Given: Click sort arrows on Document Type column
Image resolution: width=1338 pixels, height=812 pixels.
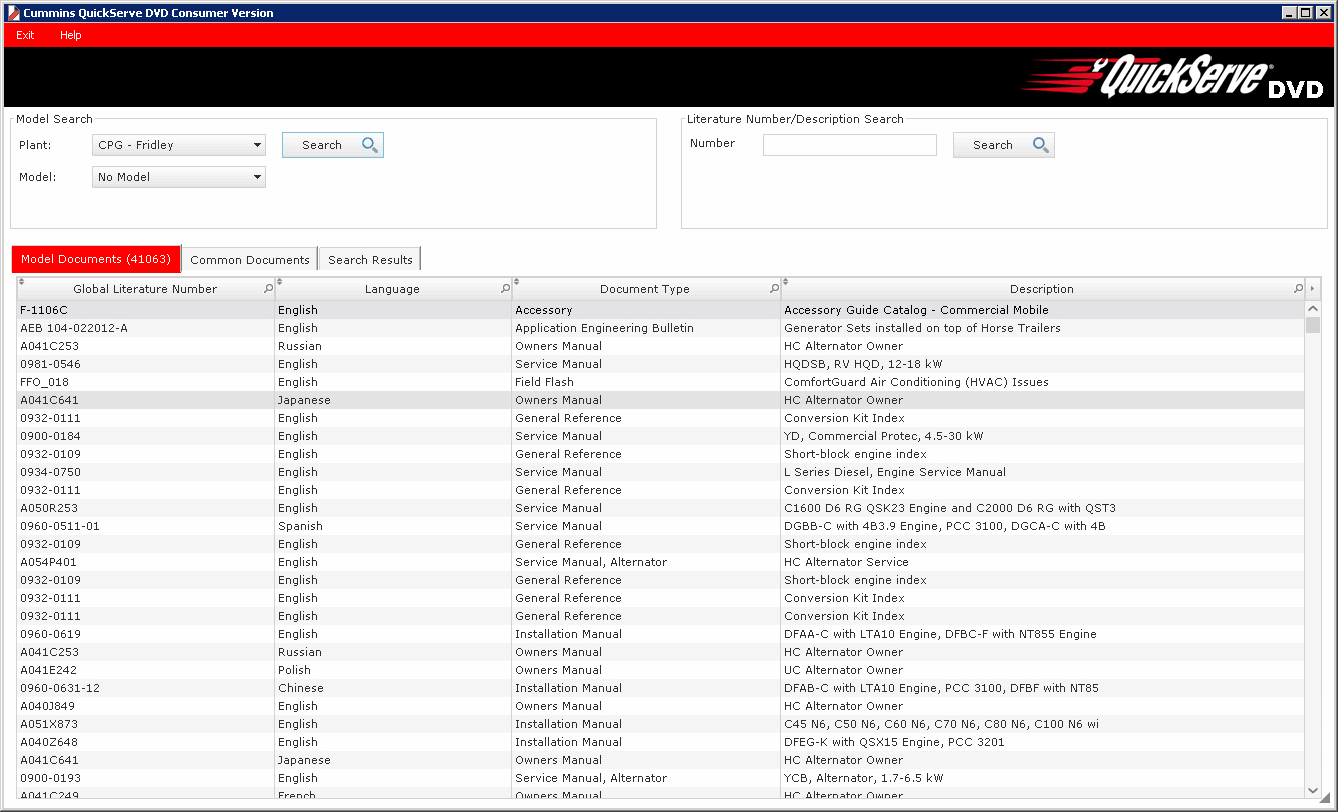Looking at the screenshot, I should pyautogui.click(x=517, y=283).
